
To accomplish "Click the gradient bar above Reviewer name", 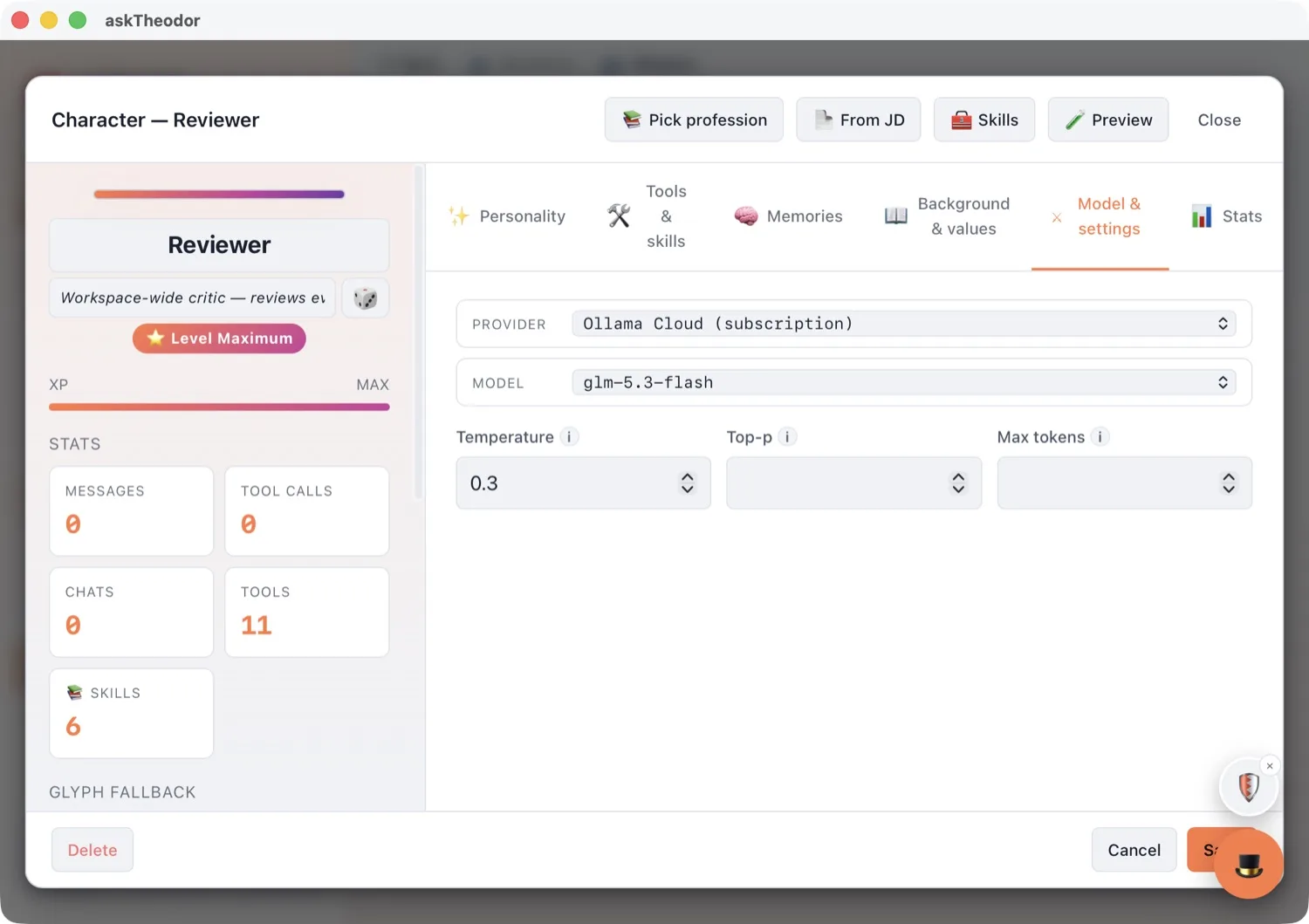I will click(x=219, y=194).
